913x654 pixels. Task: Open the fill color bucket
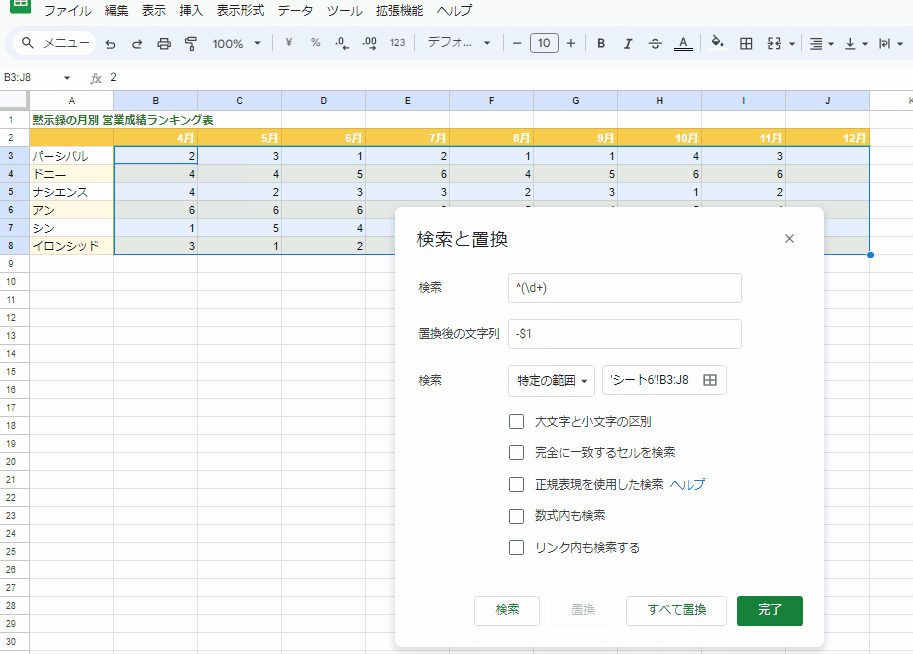[717, 42]
